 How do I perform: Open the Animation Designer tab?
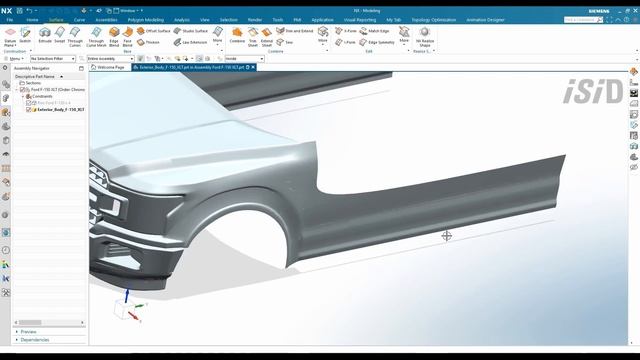[x=485, y=20]
